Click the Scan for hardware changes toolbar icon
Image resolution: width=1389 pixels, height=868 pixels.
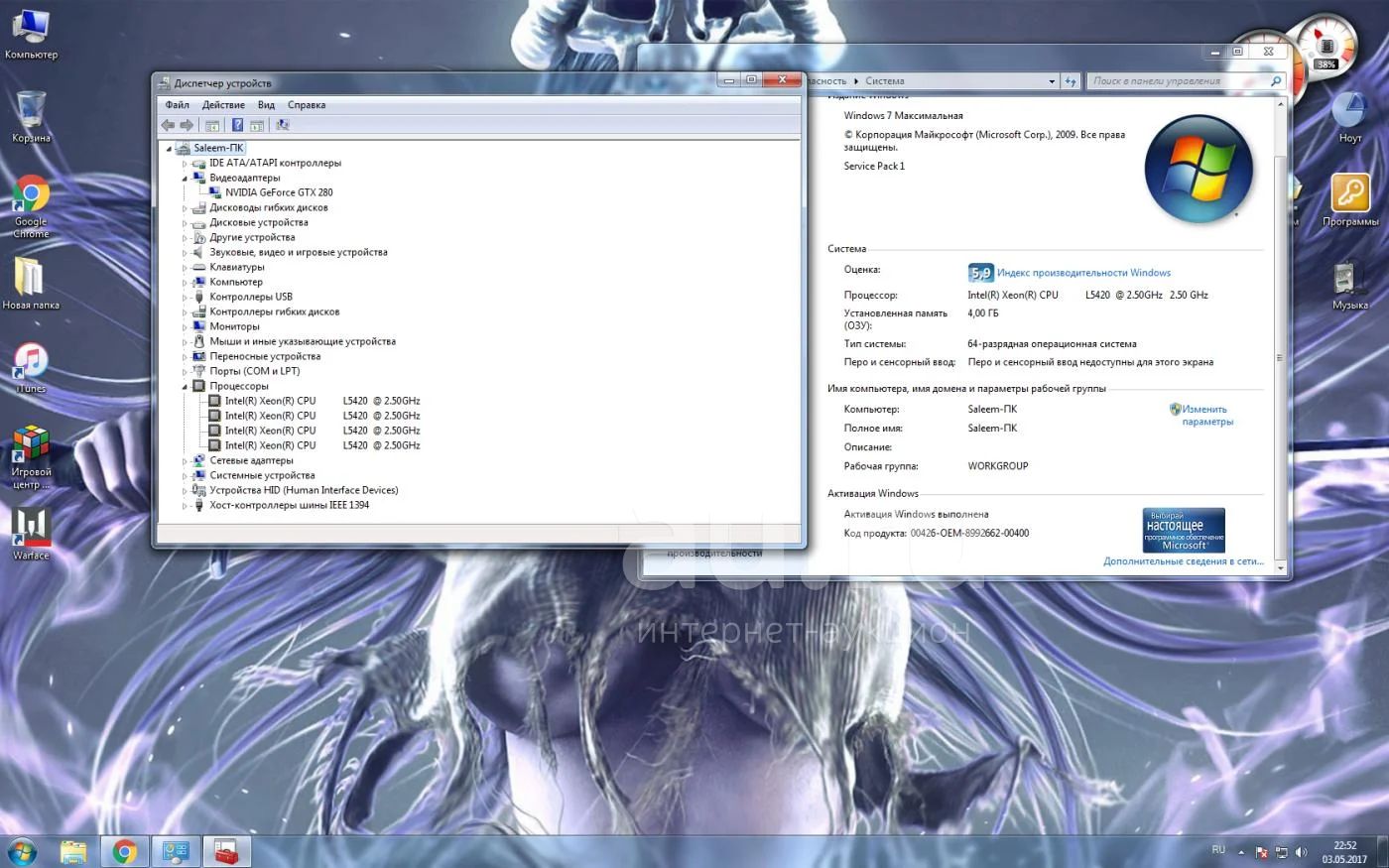tap(283, 125)
